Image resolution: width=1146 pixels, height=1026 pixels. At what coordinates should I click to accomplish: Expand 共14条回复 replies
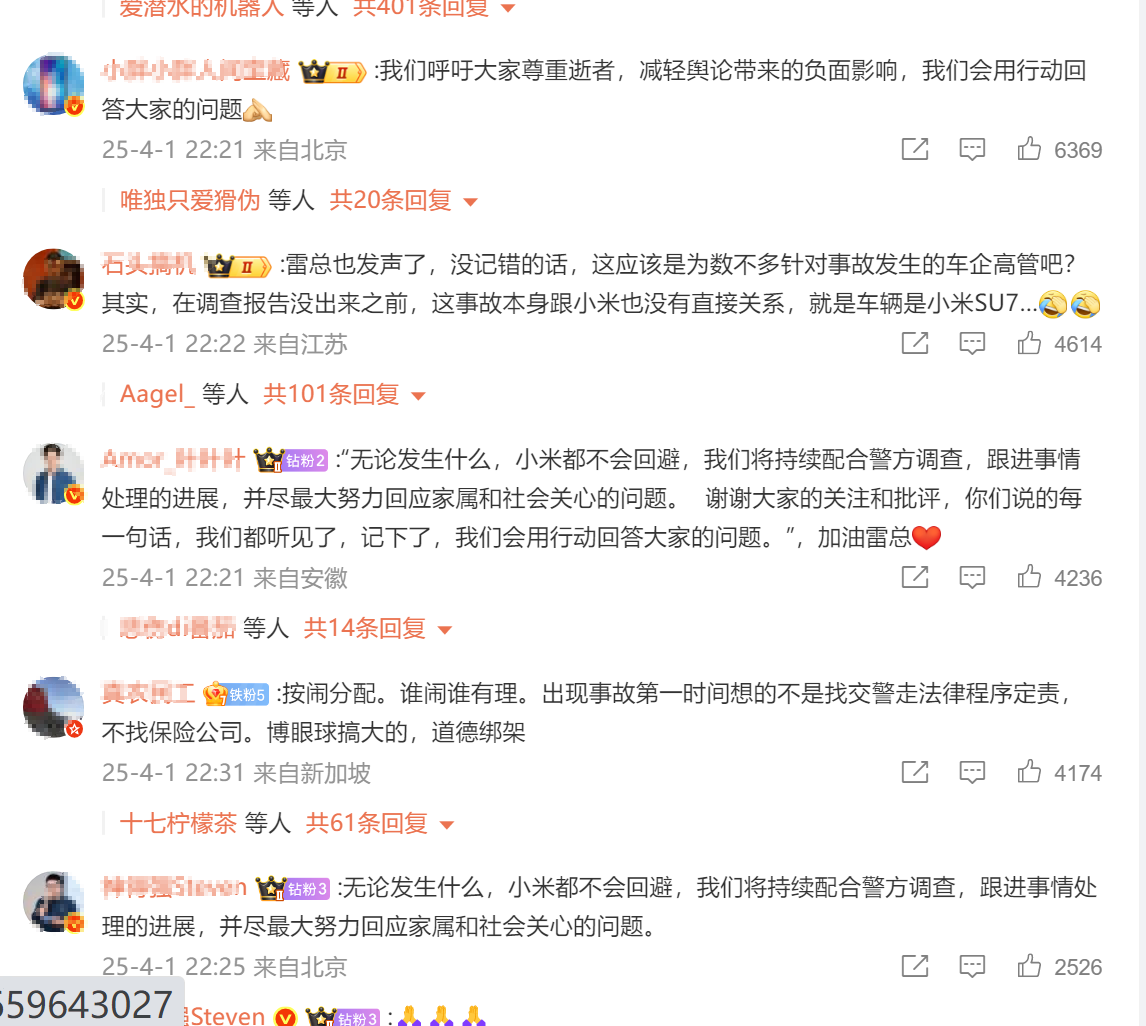[x=378, y=628]
